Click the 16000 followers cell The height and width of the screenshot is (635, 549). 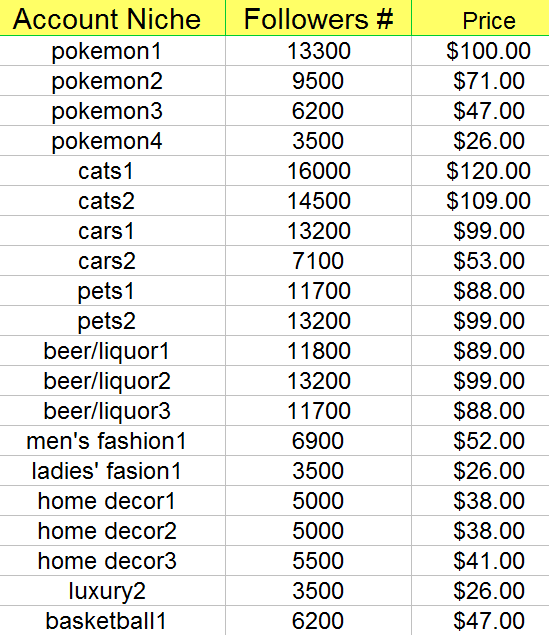click(x=318, y=171)
